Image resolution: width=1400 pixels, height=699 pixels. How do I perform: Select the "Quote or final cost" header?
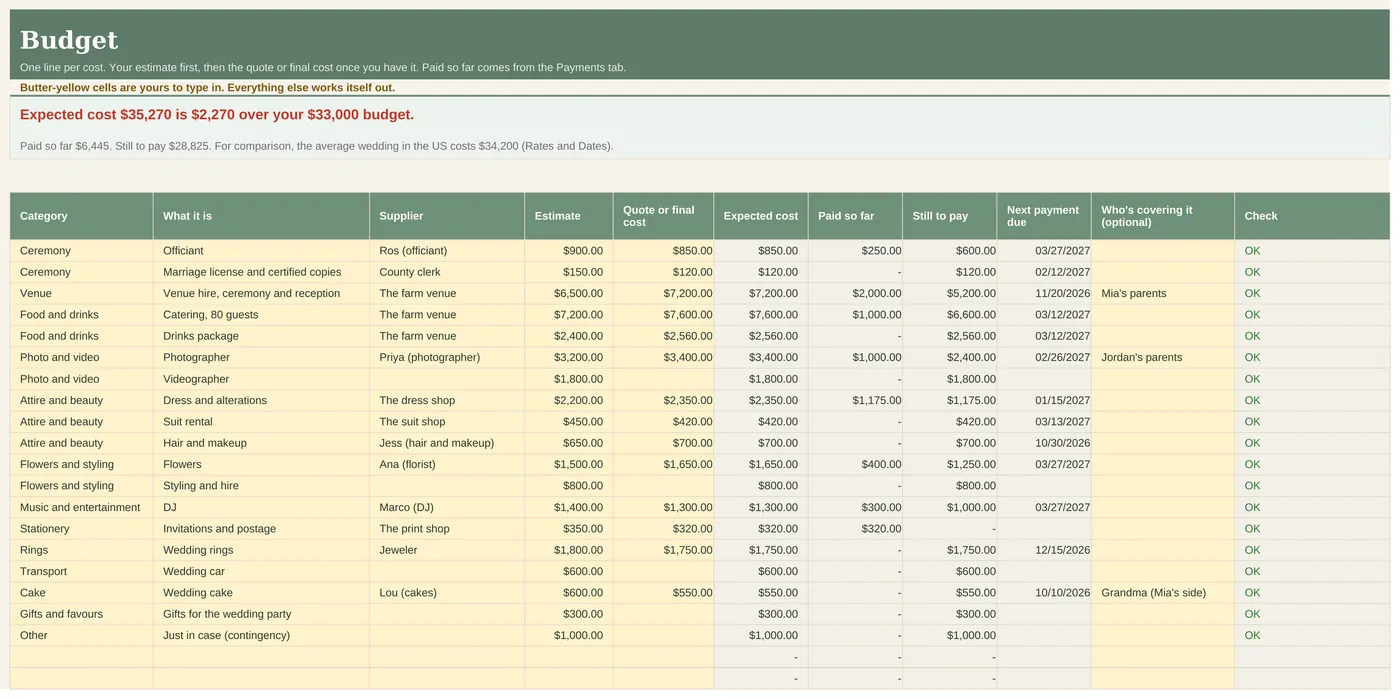coord(663,216)
